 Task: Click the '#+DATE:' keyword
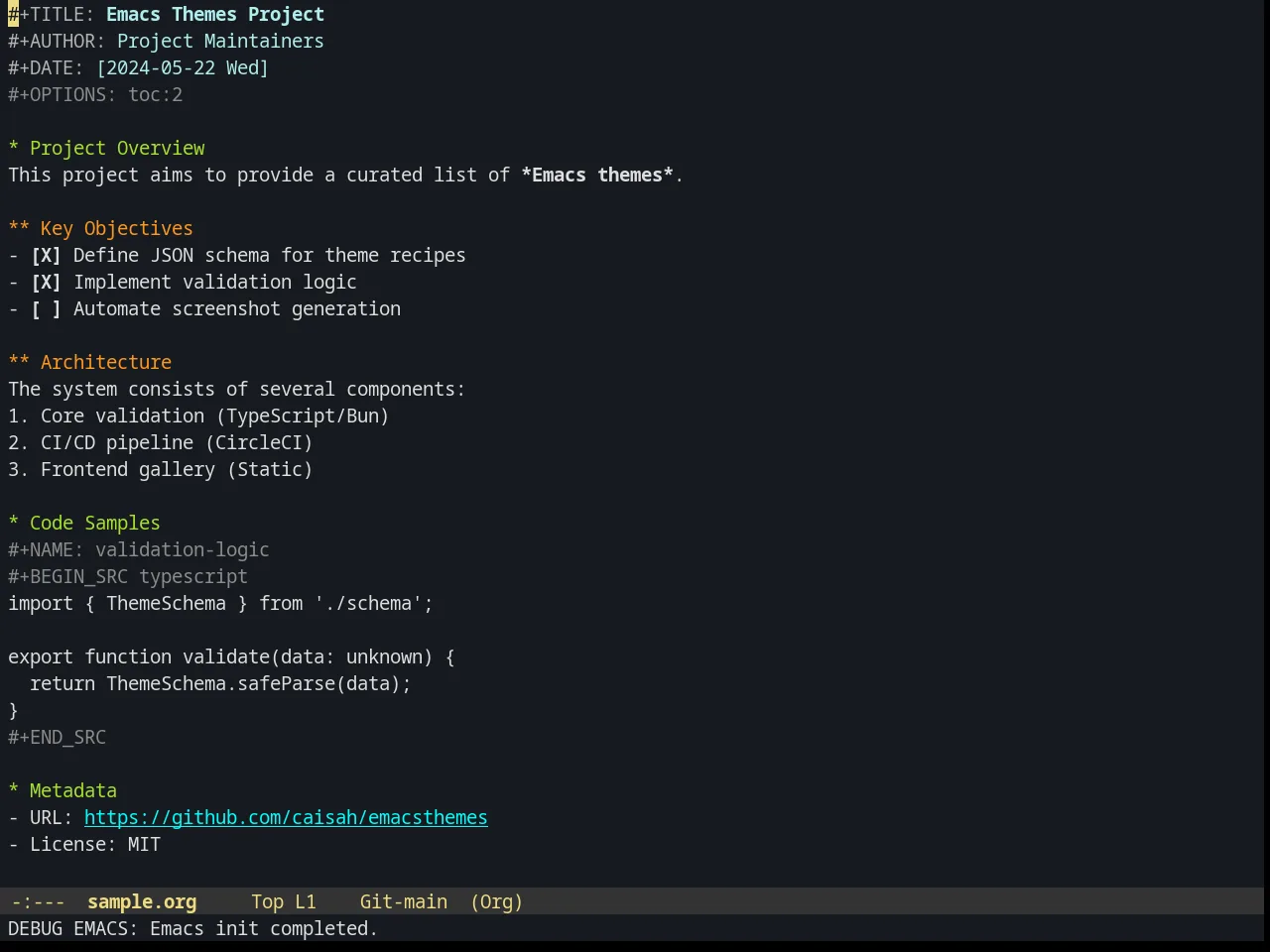(x=46, y=68)
